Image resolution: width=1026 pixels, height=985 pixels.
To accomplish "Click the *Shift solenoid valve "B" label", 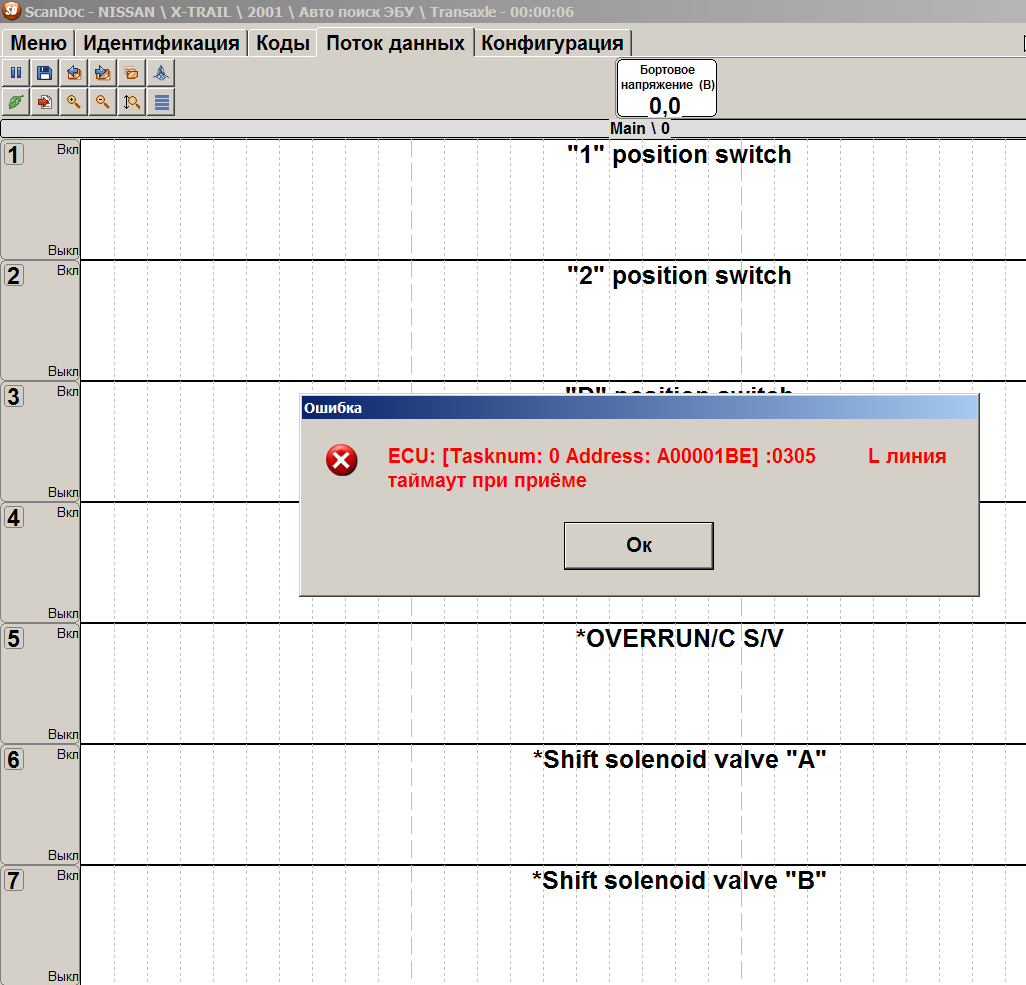I will click(x=679, y=881).
